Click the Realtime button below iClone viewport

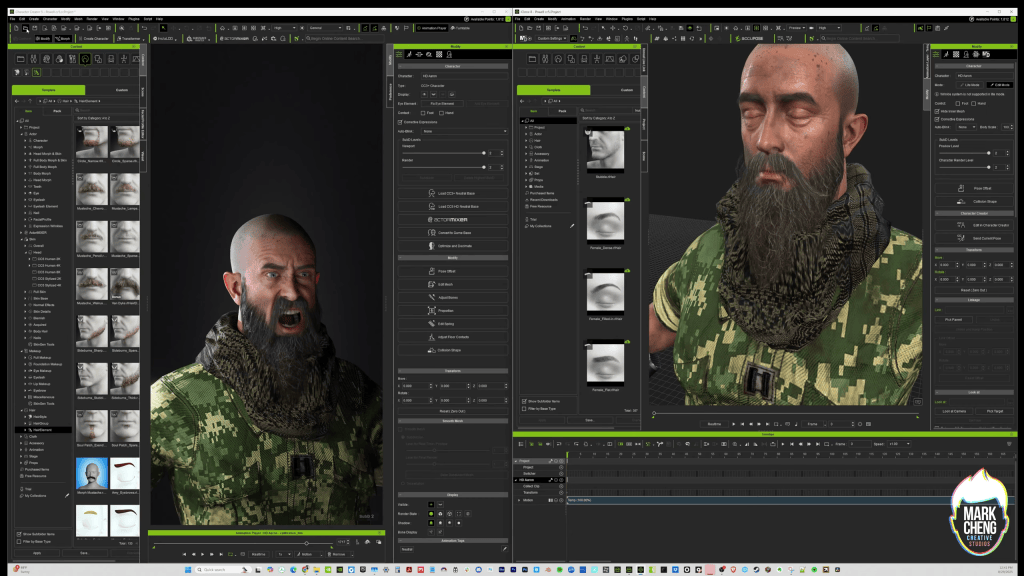[714, 424]
